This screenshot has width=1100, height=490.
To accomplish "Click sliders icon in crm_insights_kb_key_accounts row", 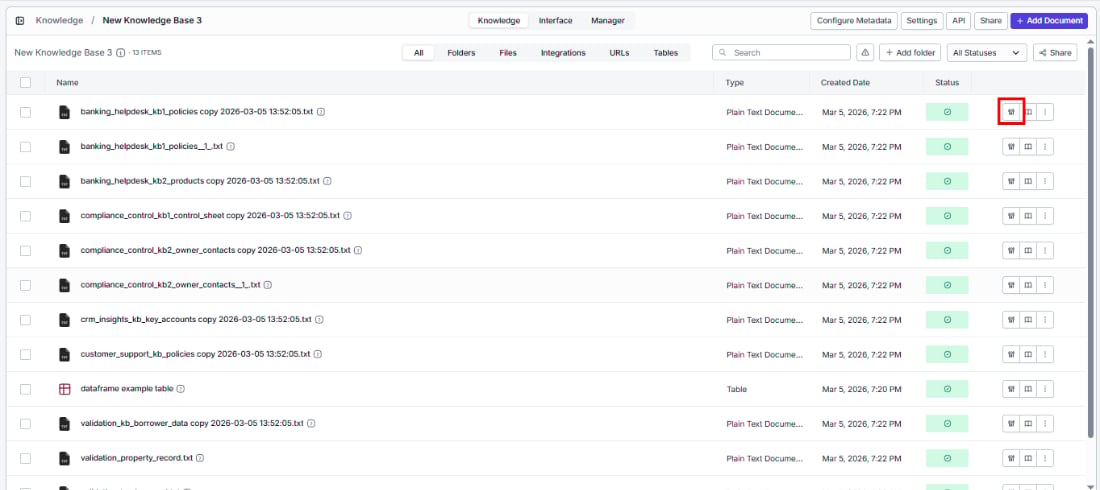I will pos(1011,319).
